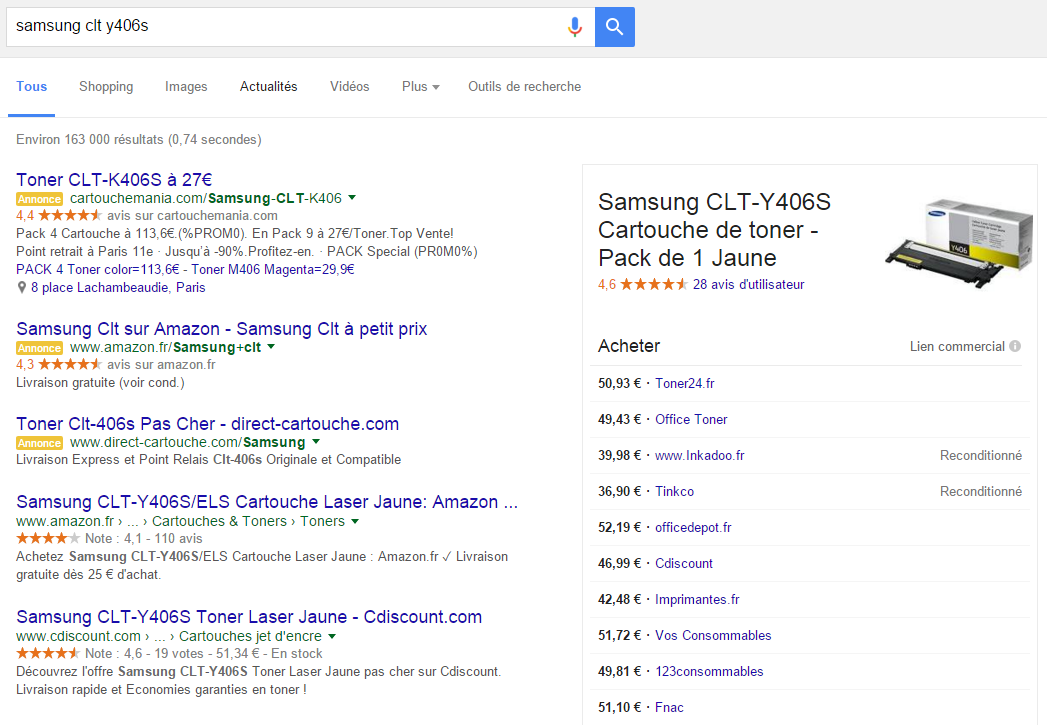Open the Tinkco seller link
This screenshot has height=725, width=1047.
tap(674, 491)
